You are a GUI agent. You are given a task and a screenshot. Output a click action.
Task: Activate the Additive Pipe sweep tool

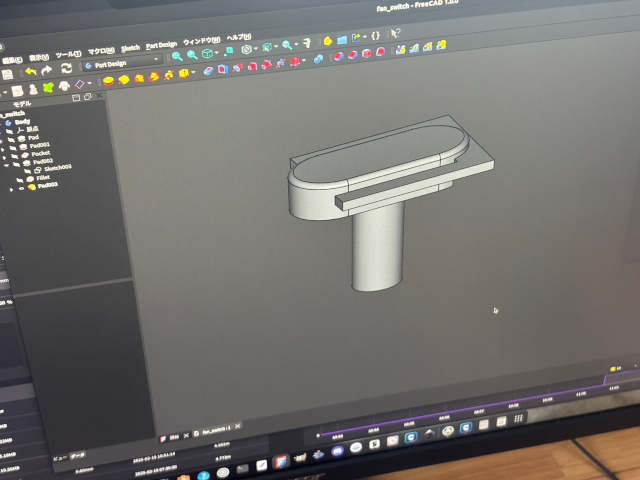coord(154,76)
